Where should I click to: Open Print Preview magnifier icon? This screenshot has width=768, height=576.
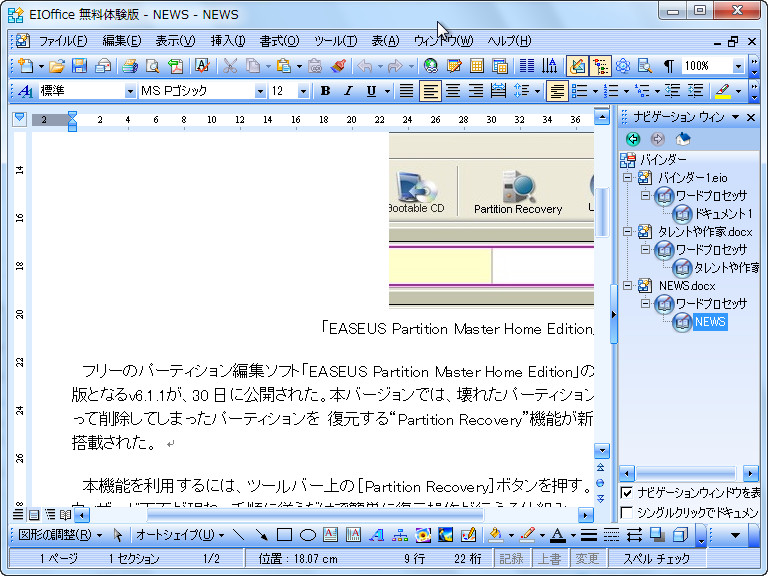153,66
